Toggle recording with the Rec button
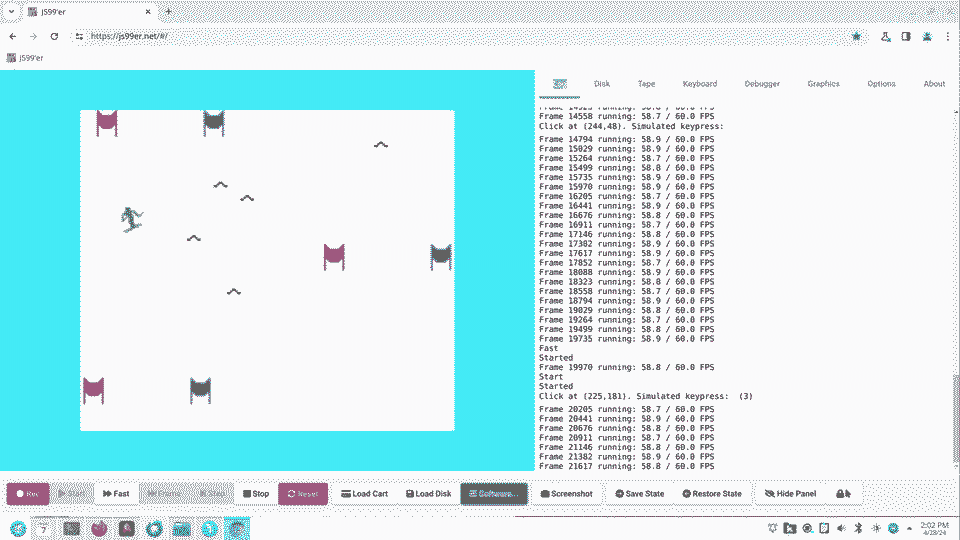The height and width of the screenshot is (540, 960). [27, 494]
